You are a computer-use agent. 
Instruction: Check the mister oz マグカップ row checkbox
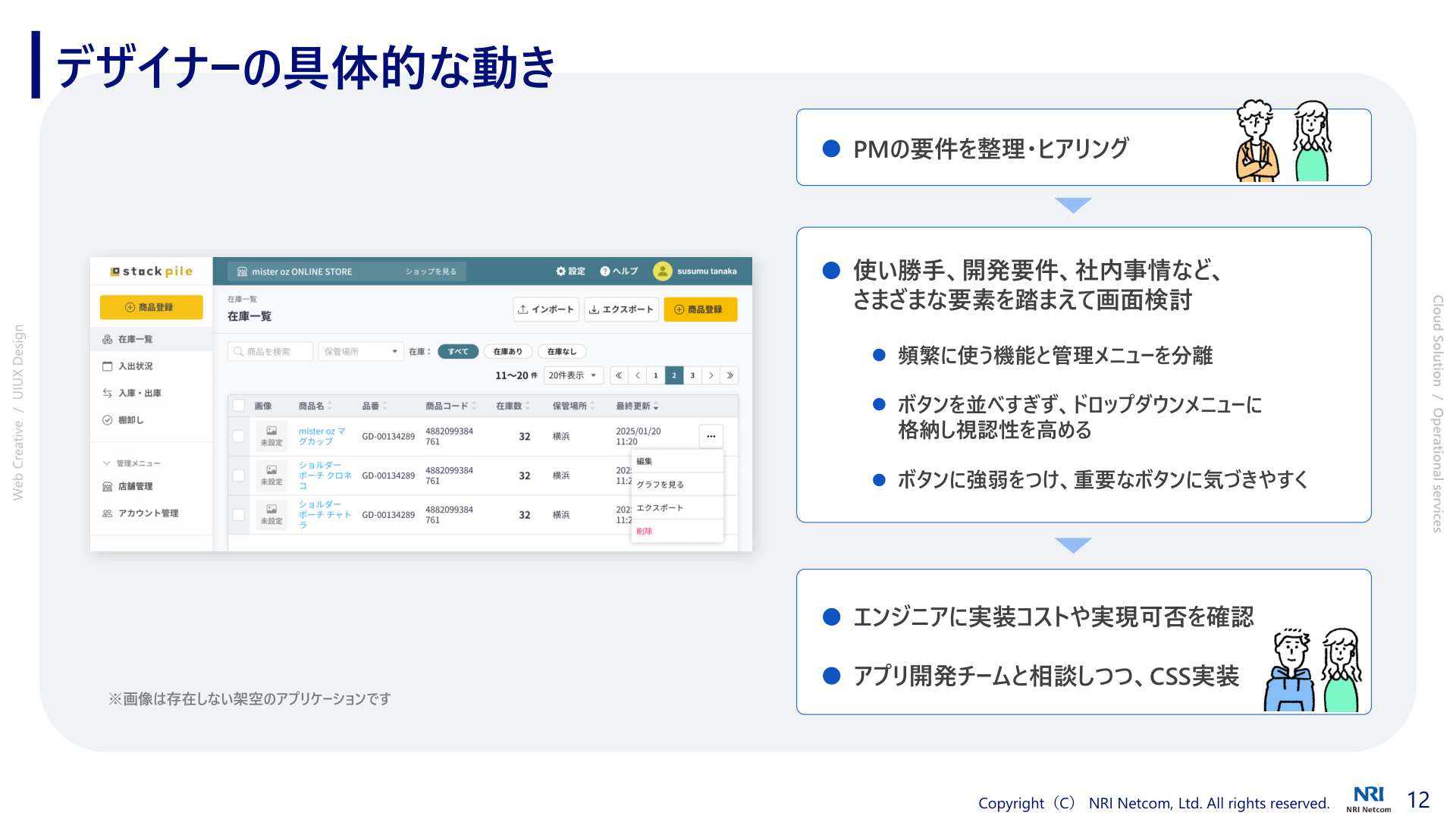tap(239, 436)
